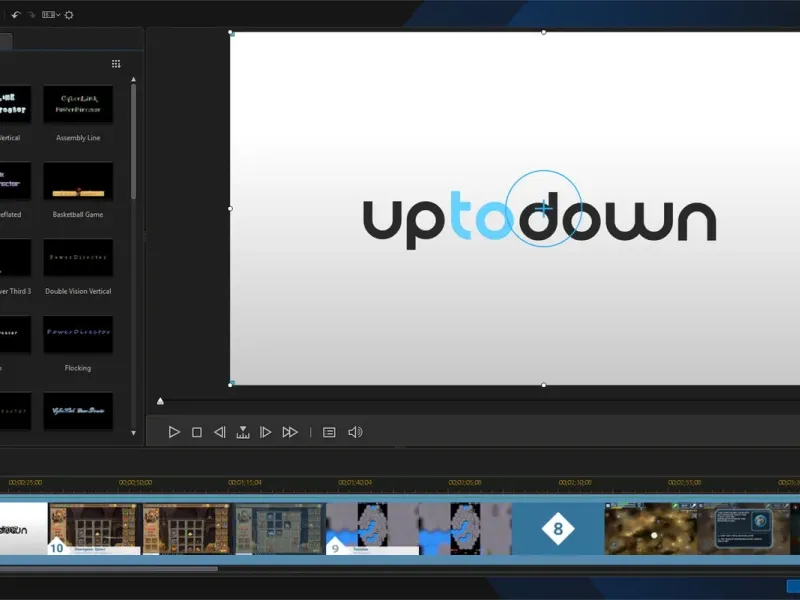Click library scrollbar down arrow
Viewport: 800px width, 600px height.
[134, 433]
